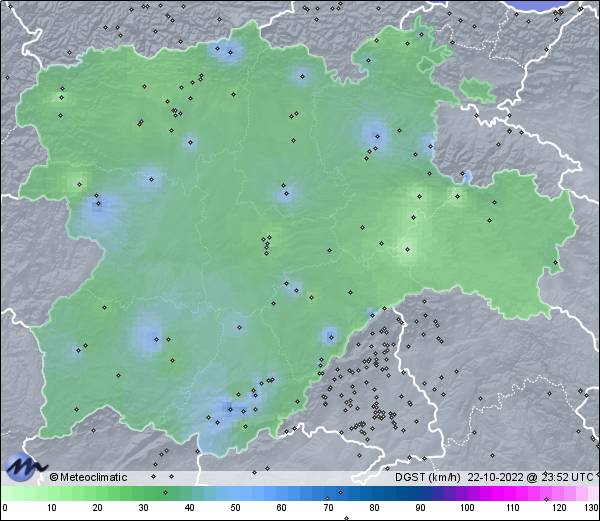Screen dimensions: 600x521
Task: Click scale label 50
Action: [x=235, y=508]
